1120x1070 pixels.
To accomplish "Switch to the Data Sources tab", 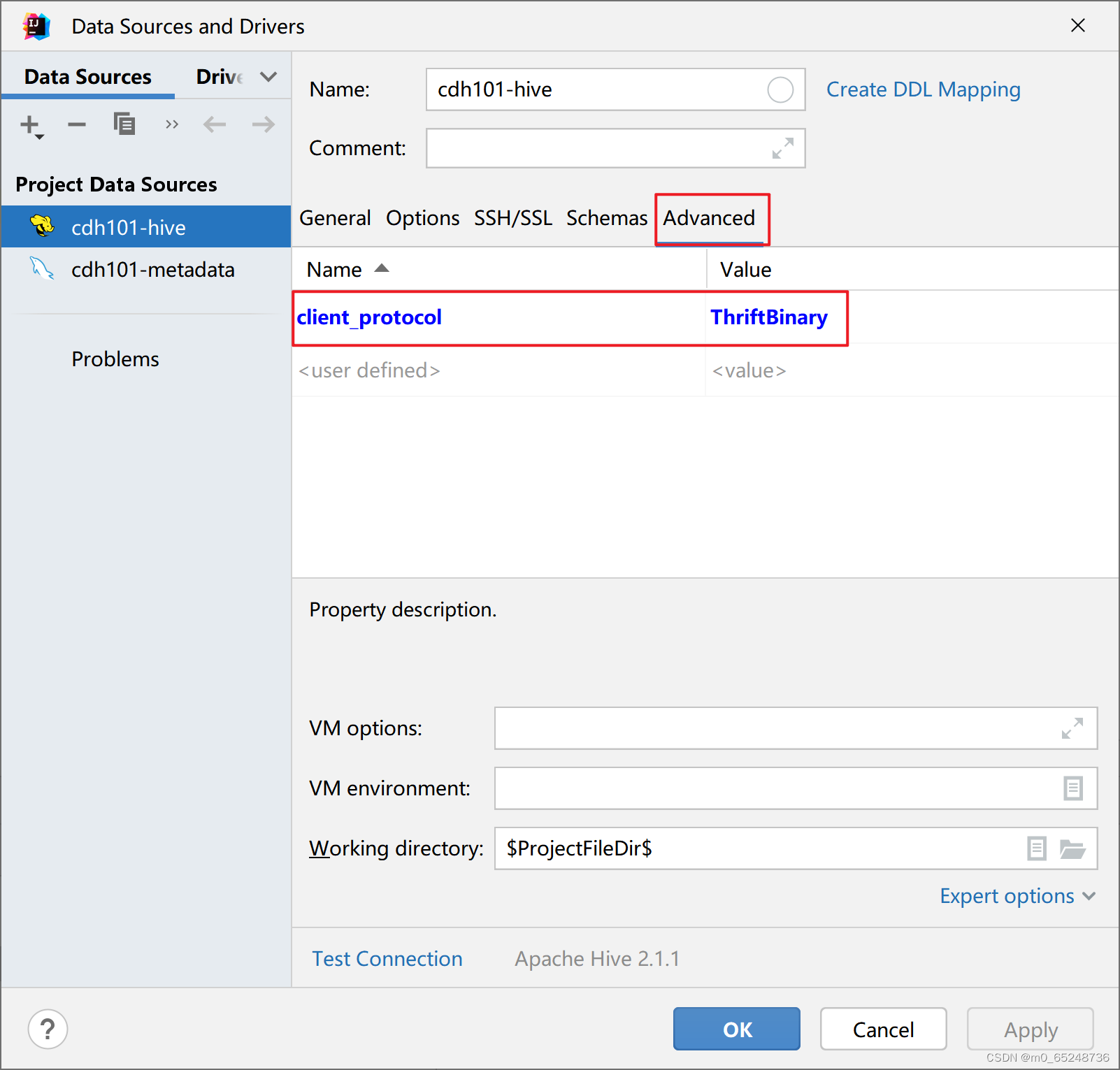I will pyautogui.click(x=88, y=77).
